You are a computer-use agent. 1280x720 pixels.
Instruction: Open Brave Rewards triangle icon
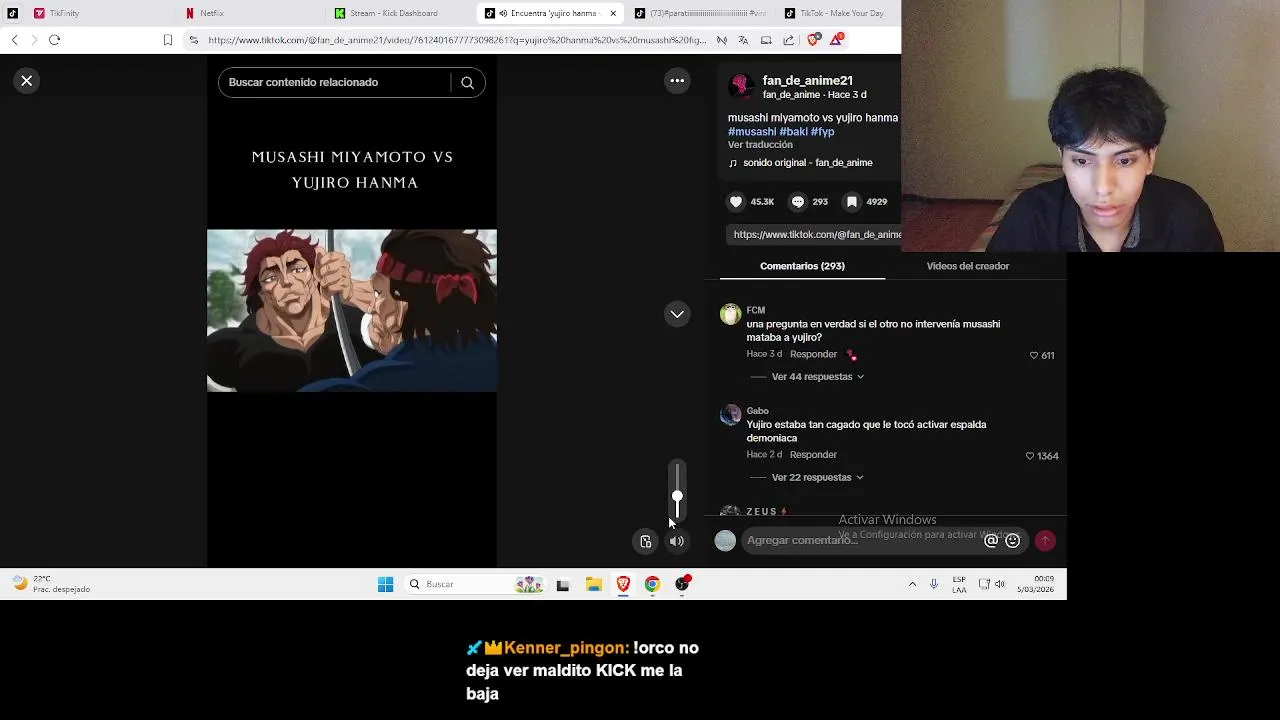point(836,40)
